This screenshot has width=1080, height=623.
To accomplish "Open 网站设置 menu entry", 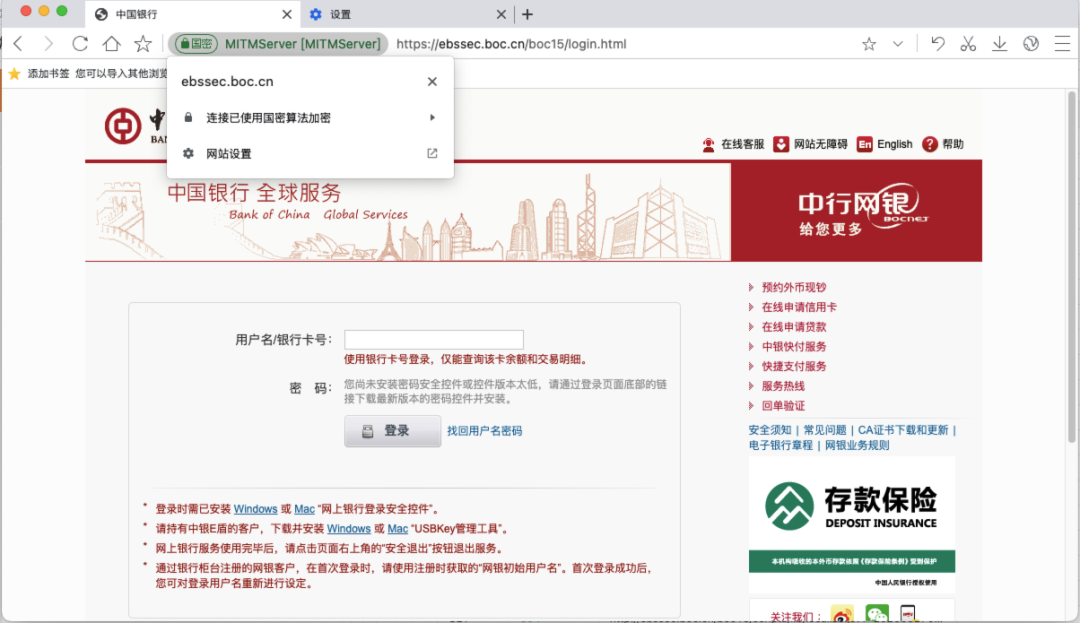I will (x=310, y=154).
